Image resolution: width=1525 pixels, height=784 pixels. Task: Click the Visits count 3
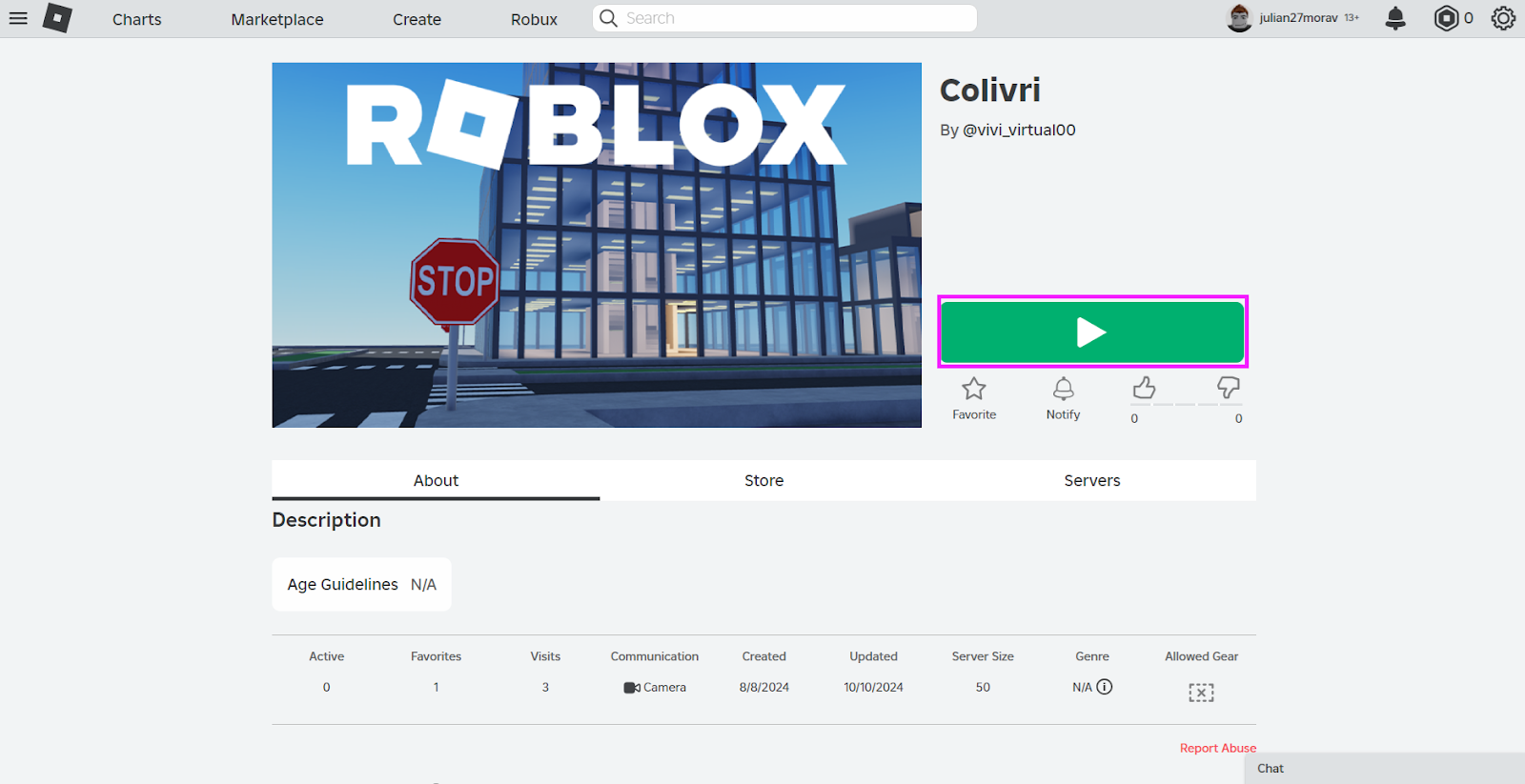pyautogui.click(x=545, y=687)
